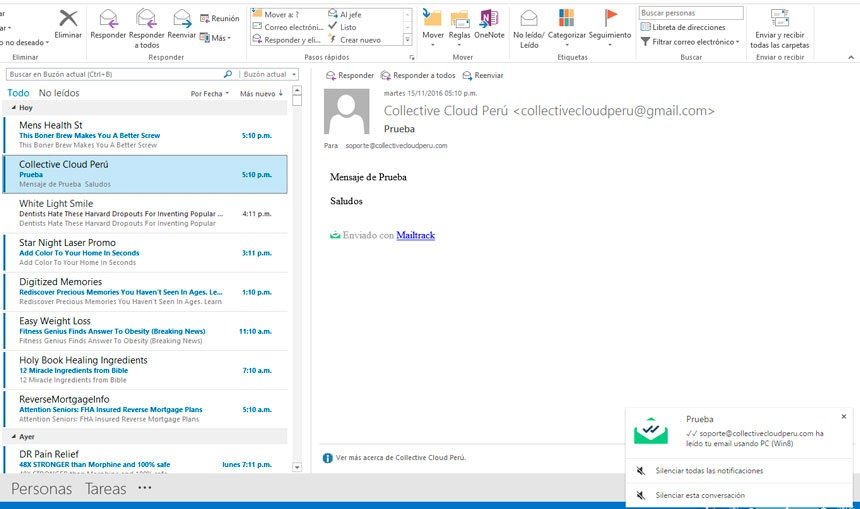Select the Collective Cloud Perú email
This screenshot has height=509, width=860.
coord(145,174)
